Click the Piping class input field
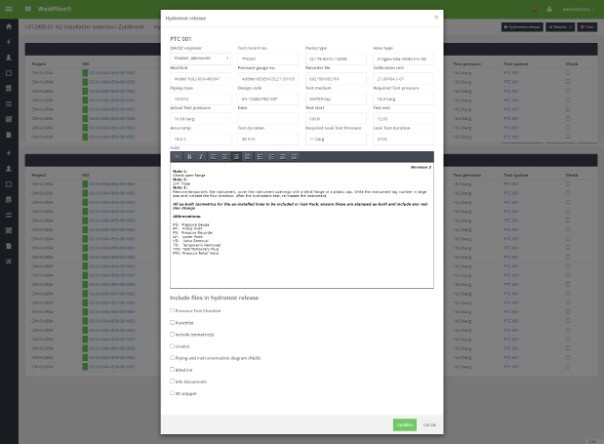 pos(200,99)
